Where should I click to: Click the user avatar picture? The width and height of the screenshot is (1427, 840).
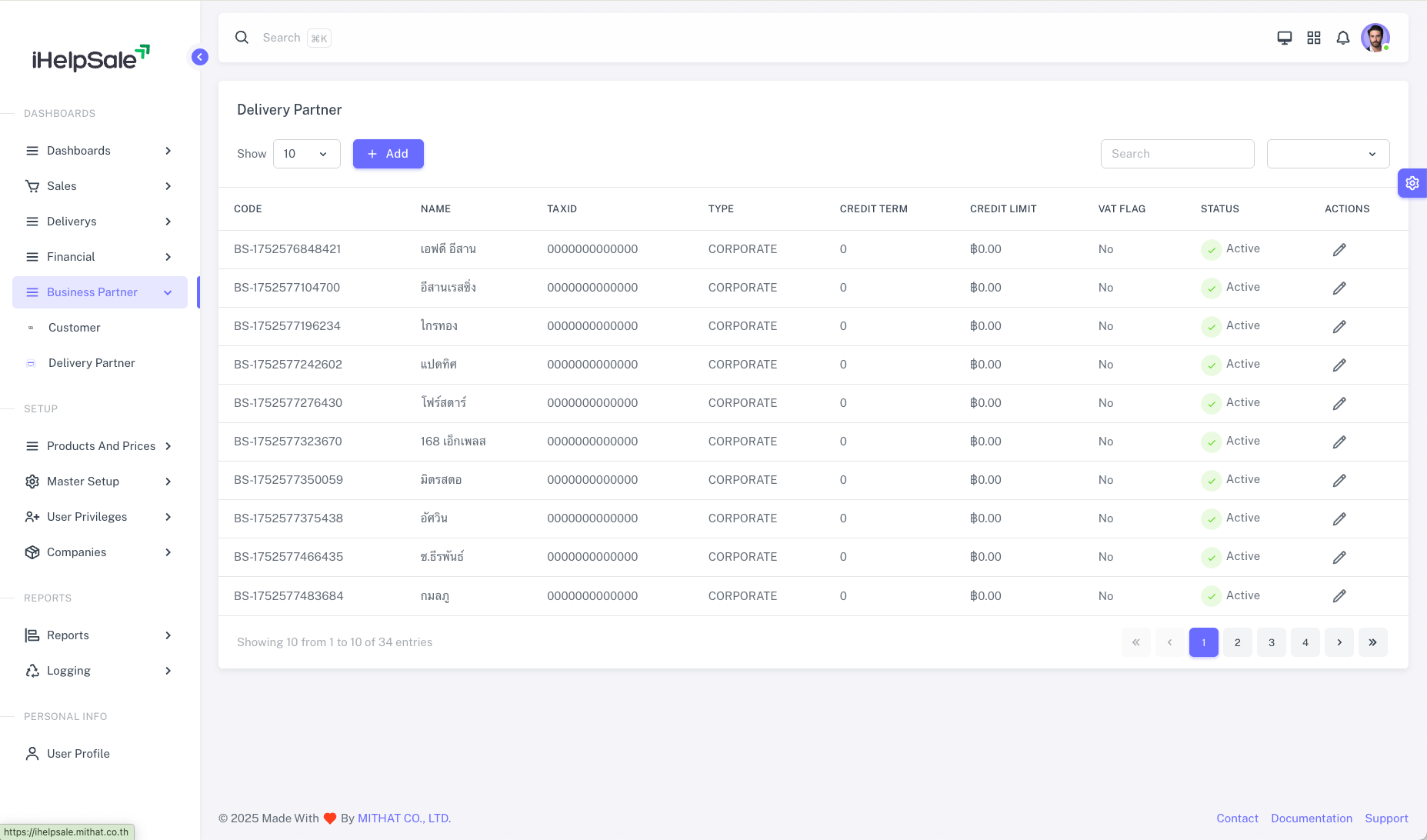(x=1375, y=38)
